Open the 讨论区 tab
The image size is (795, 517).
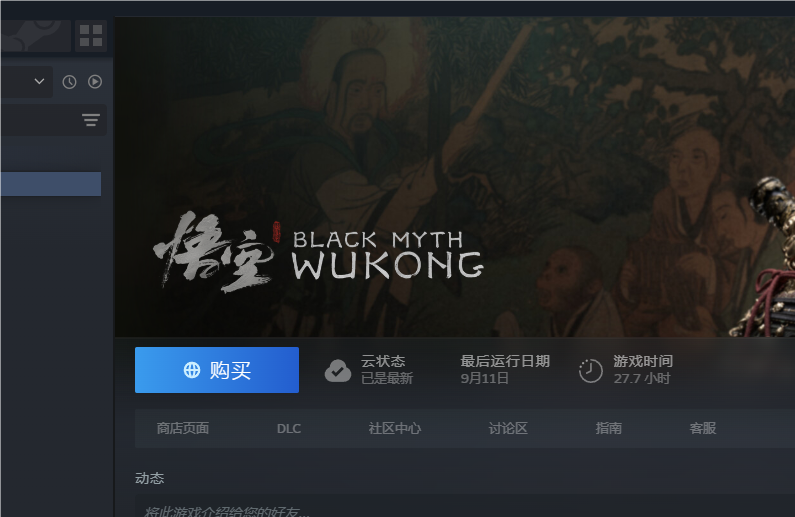(508, 428)
